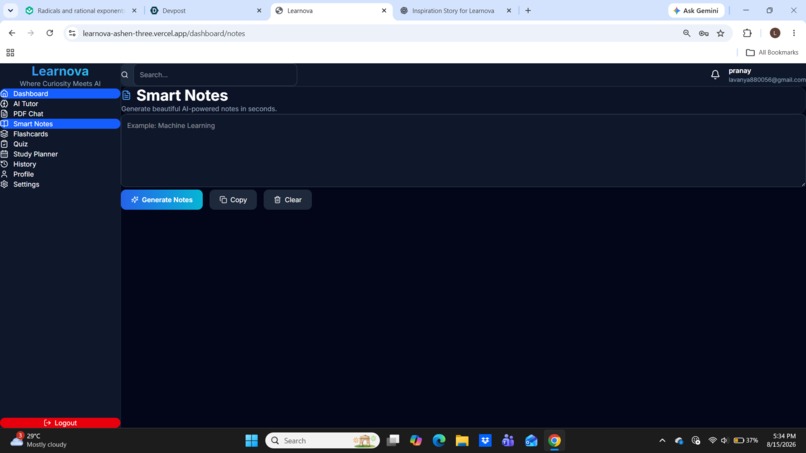Open notifications bell icon
Image resolution: width=806 pixels, height=453 pixels.
[x=715, y=75]
